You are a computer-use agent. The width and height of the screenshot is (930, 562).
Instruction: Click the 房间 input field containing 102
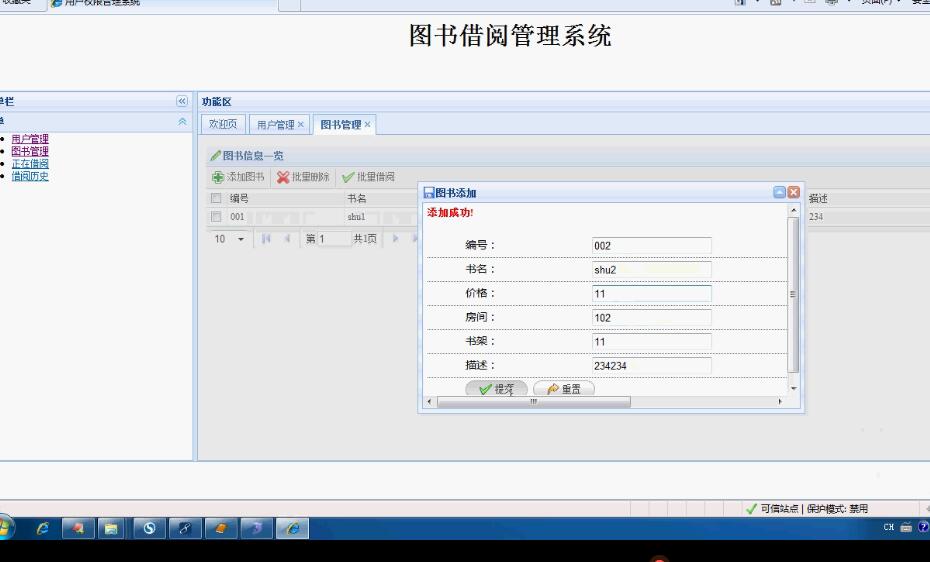[651, 318]
